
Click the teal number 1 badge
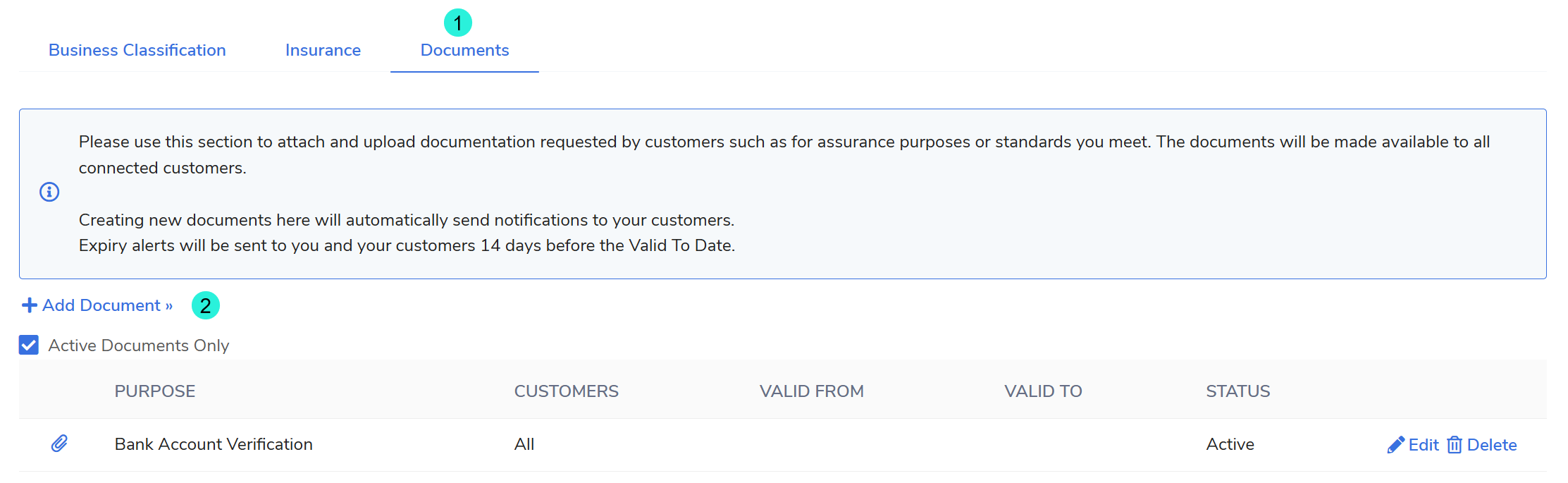(458, 23)
